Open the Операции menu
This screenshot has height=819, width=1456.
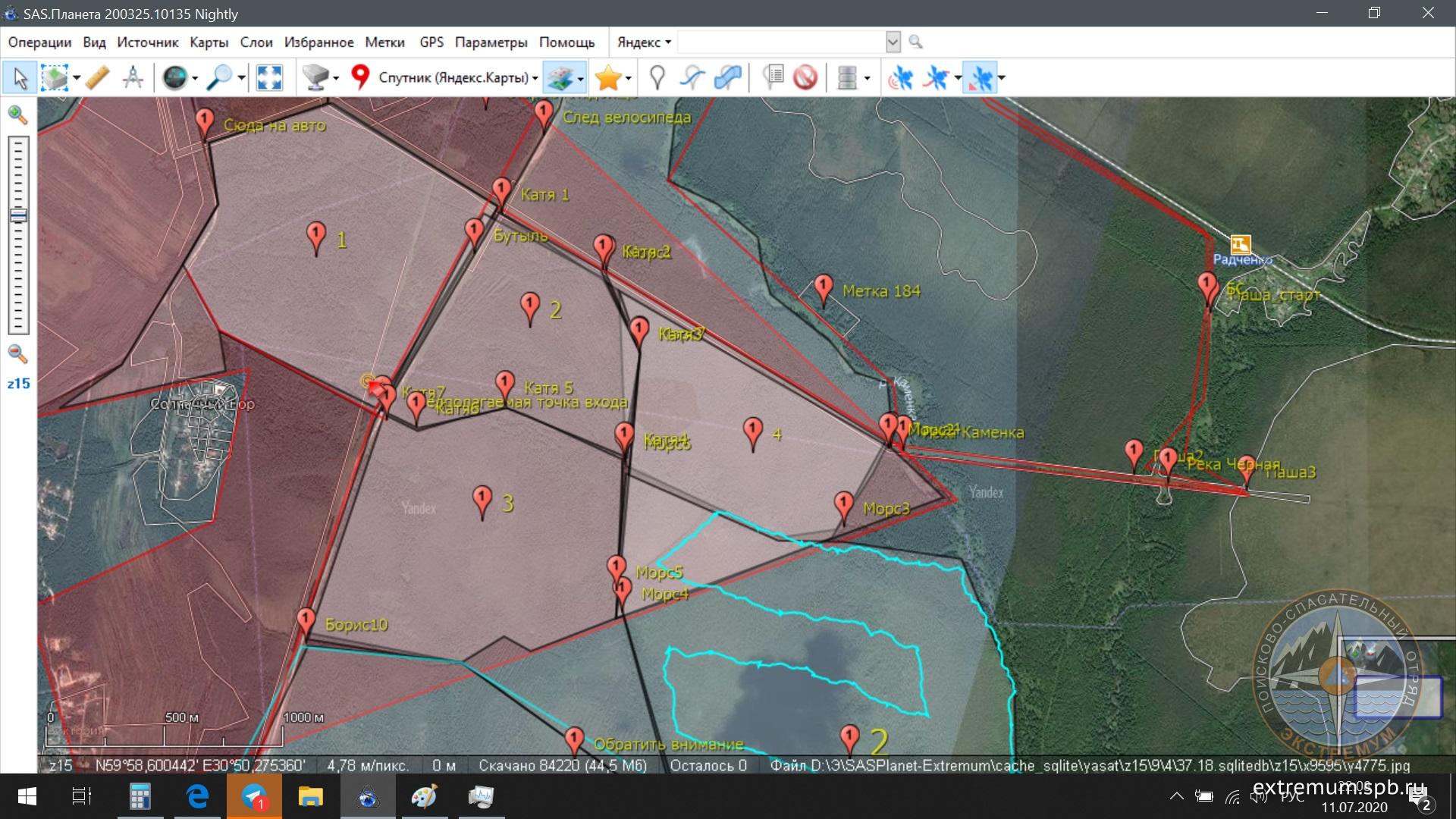tap(39, 42)
